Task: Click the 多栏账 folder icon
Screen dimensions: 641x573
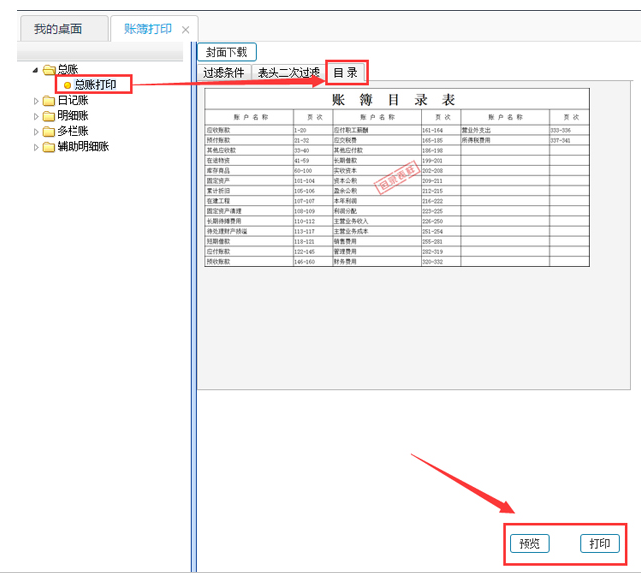Action: [49, 132]
